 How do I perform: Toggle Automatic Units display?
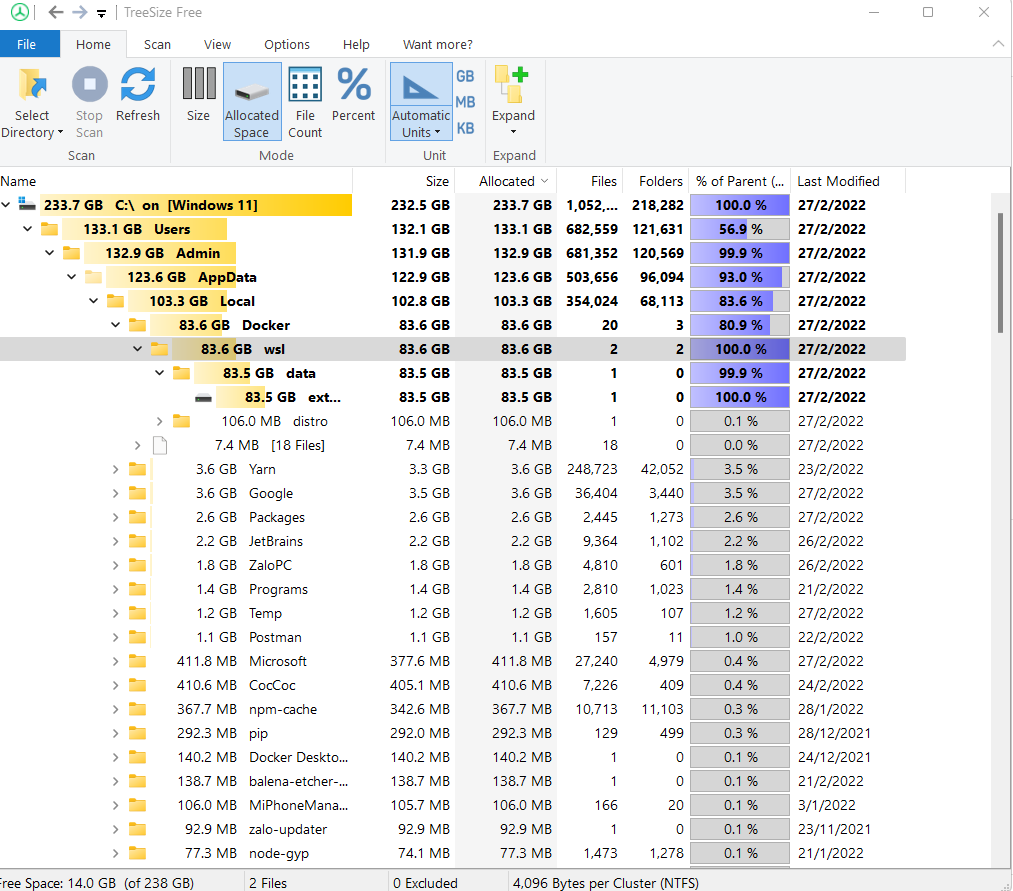421,102
